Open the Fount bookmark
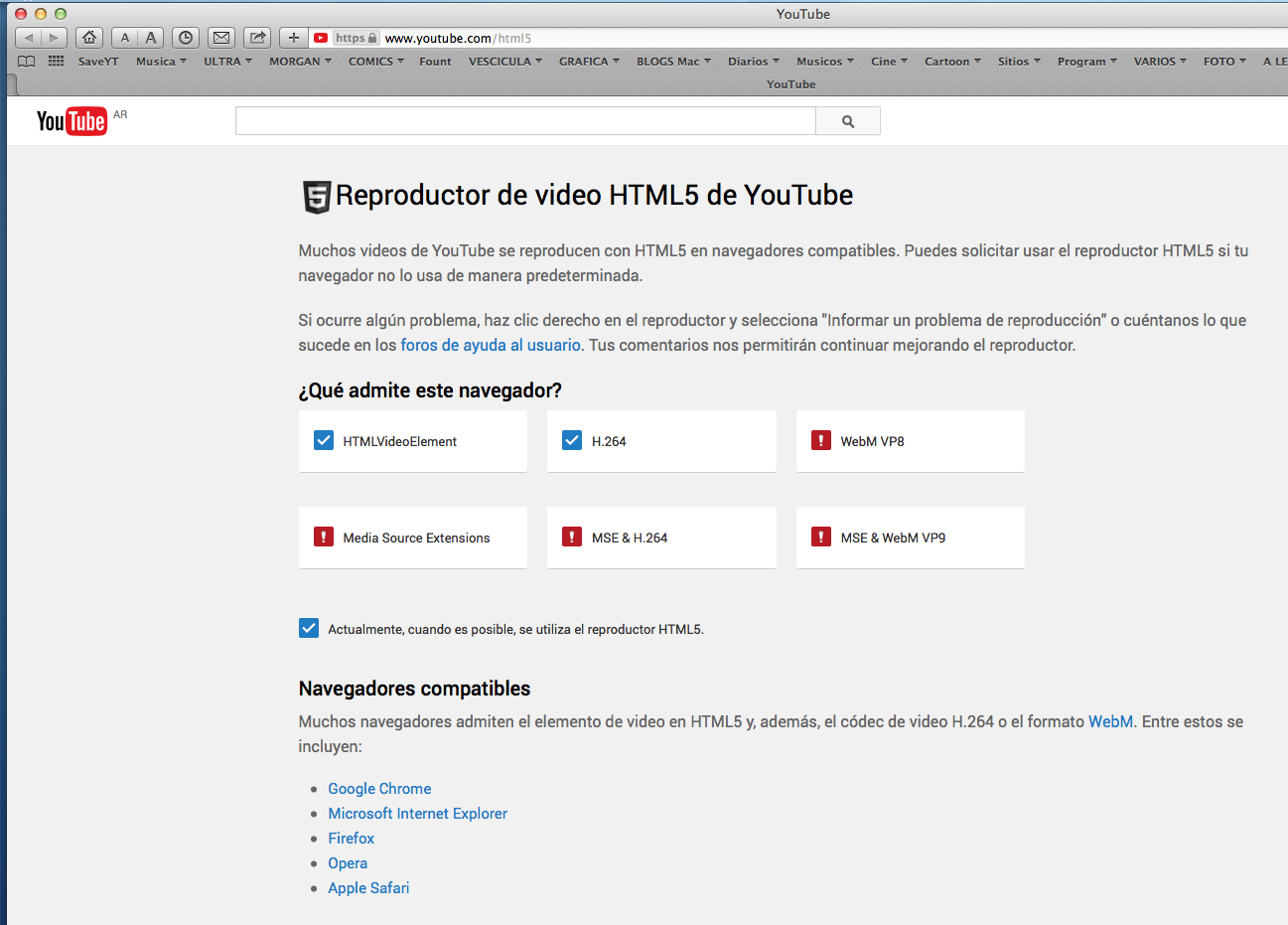This screenshot has height=925, width=1288. (x=435, y=62)
